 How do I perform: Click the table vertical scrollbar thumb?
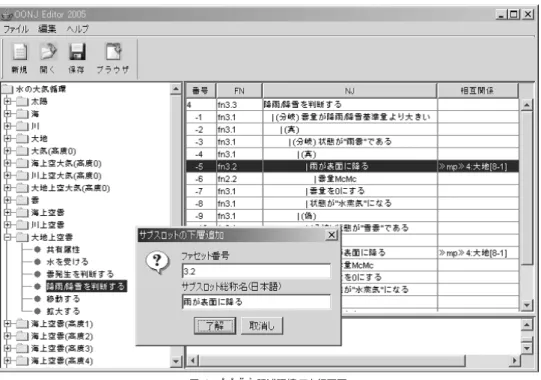pyautogui.click(x=527, y=188)
